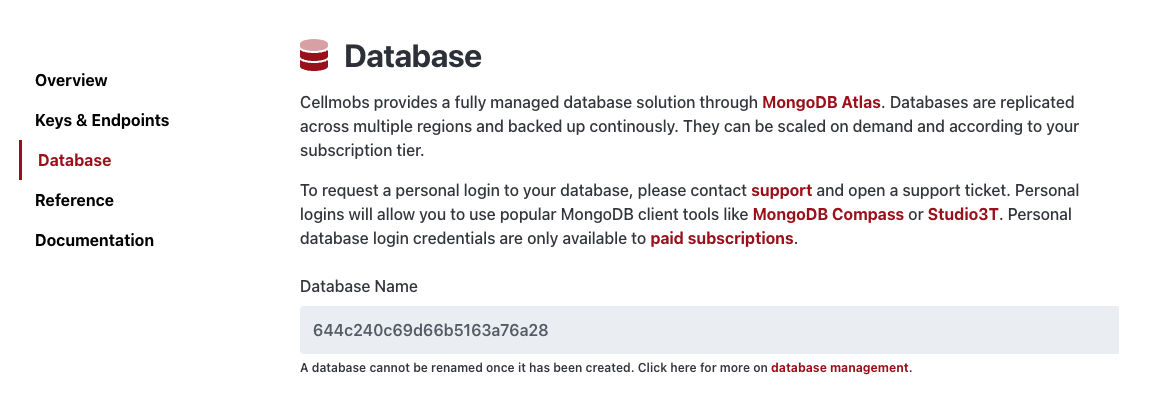Select the Database sidebar item

[x=74, y=160]
